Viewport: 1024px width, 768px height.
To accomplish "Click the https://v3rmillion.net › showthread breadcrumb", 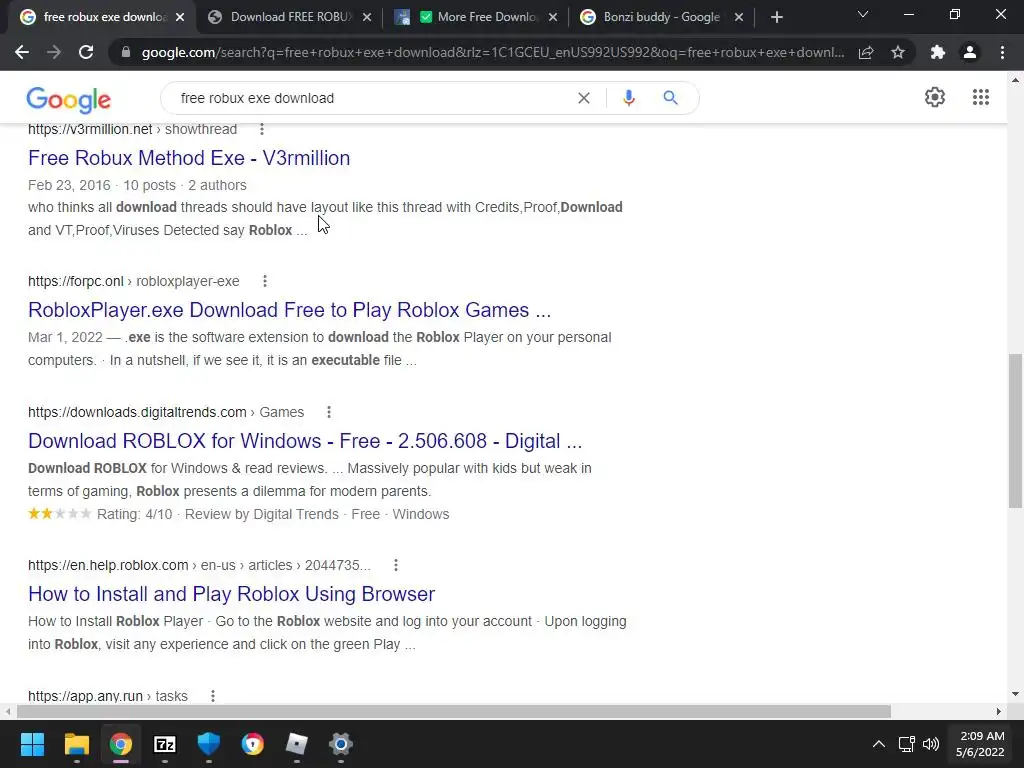I will coord(133,129).
